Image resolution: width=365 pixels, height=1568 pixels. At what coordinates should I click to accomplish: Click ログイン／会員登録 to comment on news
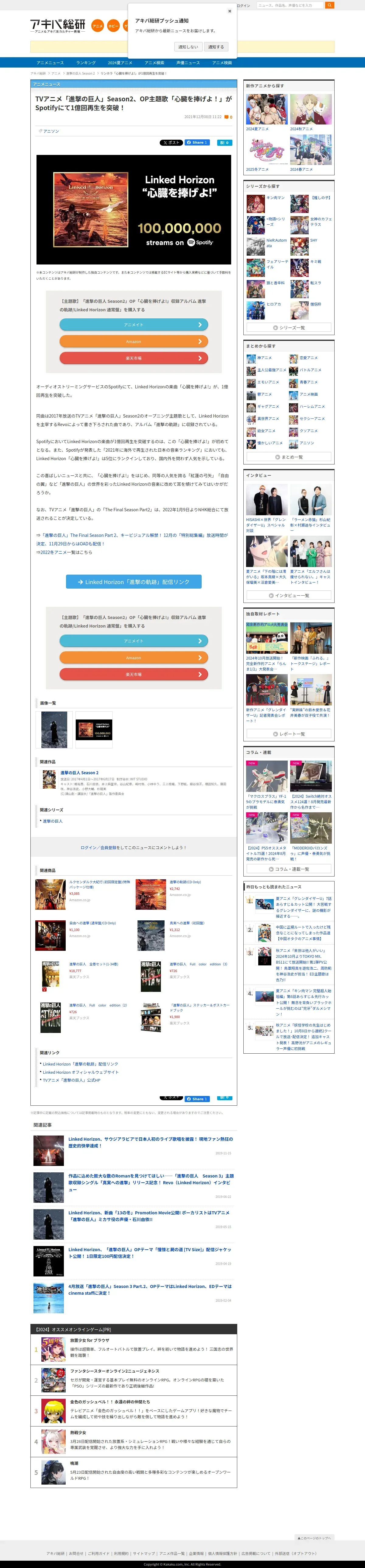point(98,847)
